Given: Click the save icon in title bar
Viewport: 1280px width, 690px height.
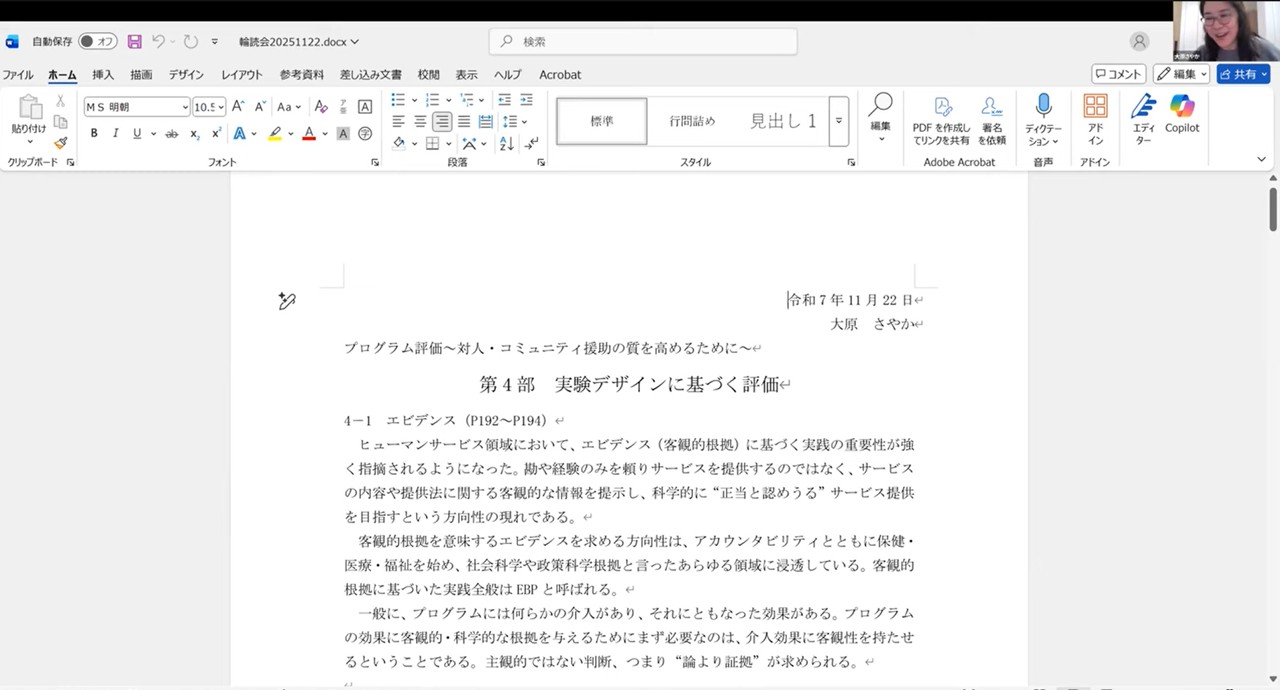Looking at the screenshot, I should coord(134,42).
